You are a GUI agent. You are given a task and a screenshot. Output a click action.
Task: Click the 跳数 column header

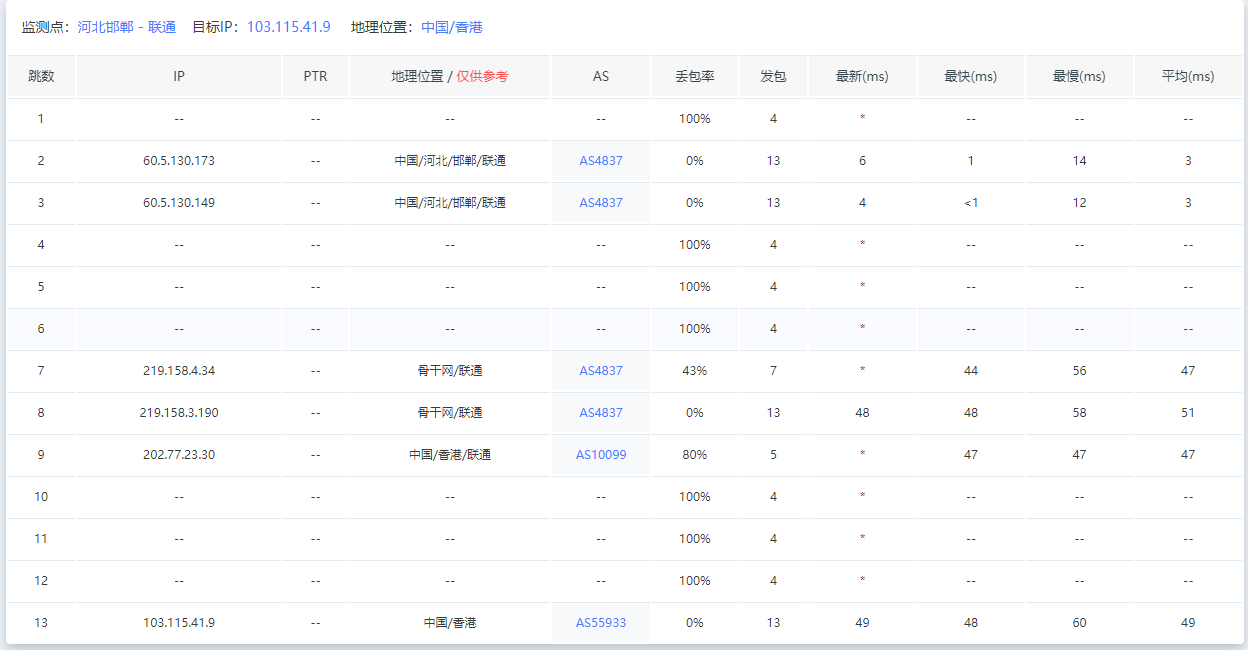[41, 77]
